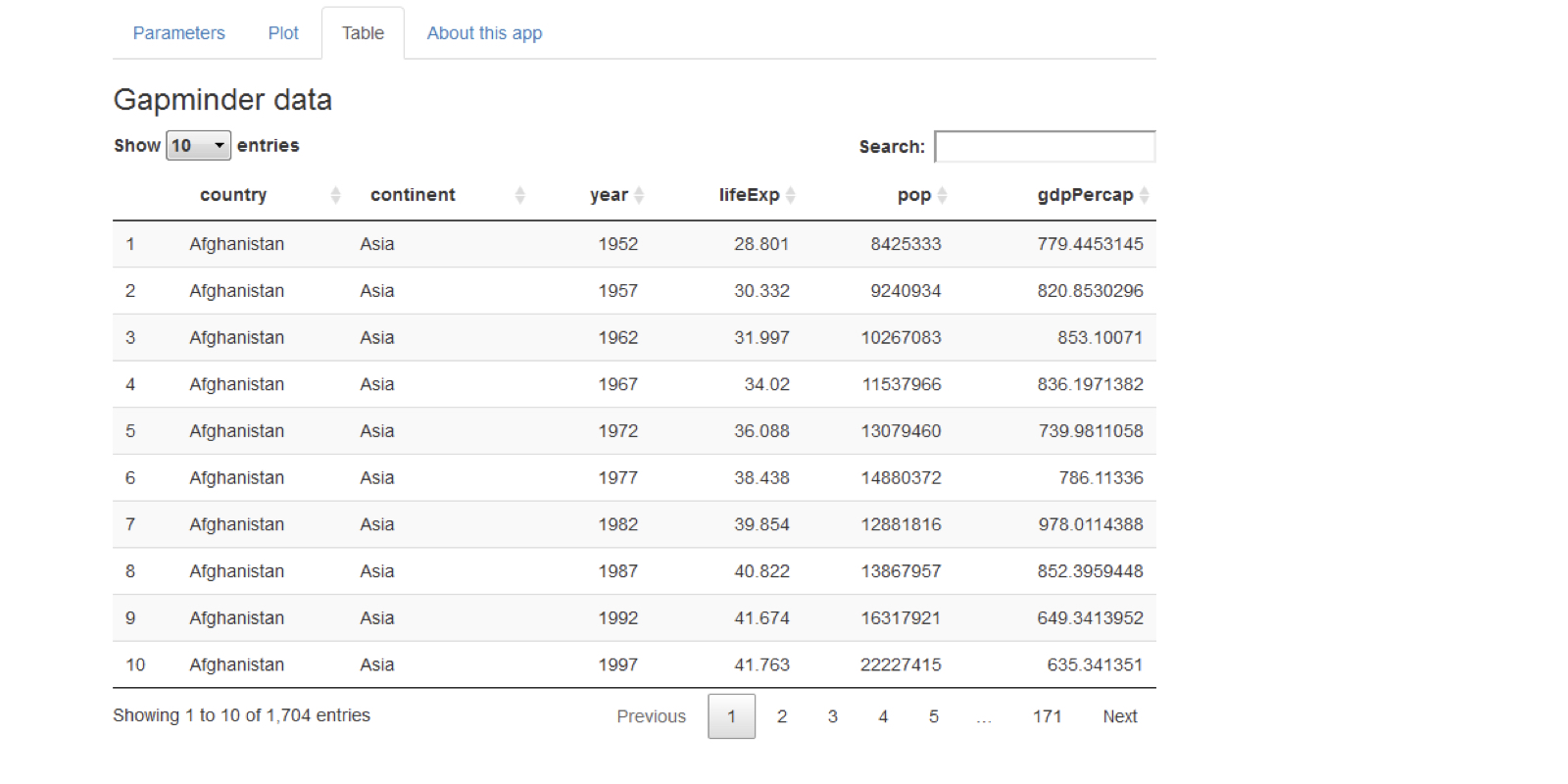Sort table by continent column header

[413, 195]
